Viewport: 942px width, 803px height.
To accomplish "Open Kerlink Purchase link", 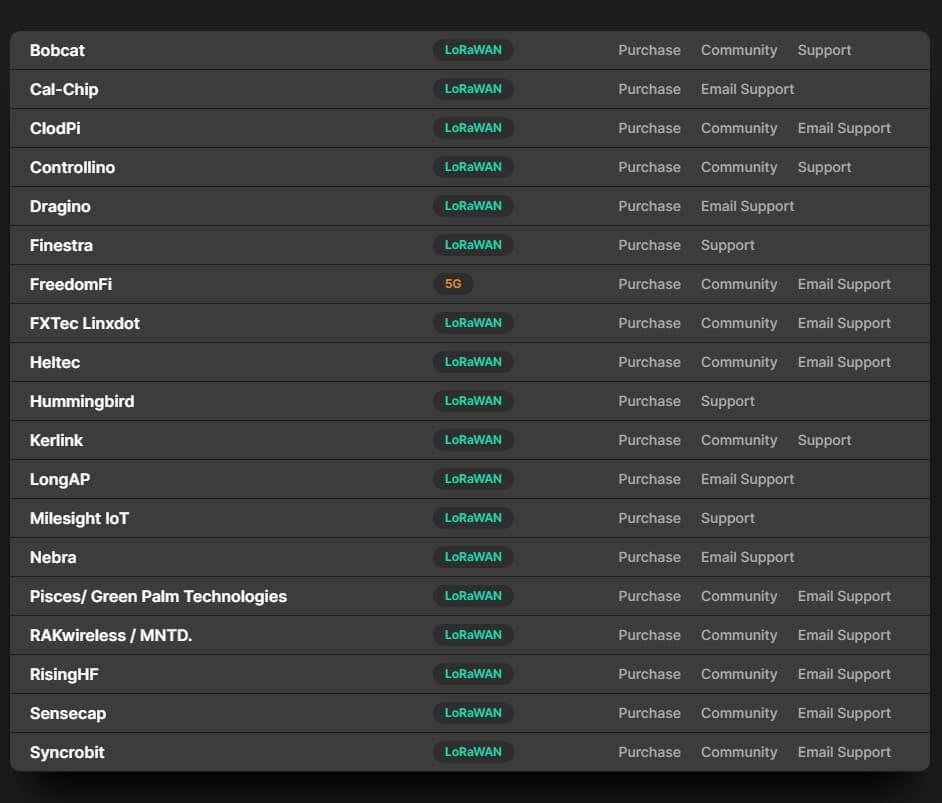I will pos(649,441).
